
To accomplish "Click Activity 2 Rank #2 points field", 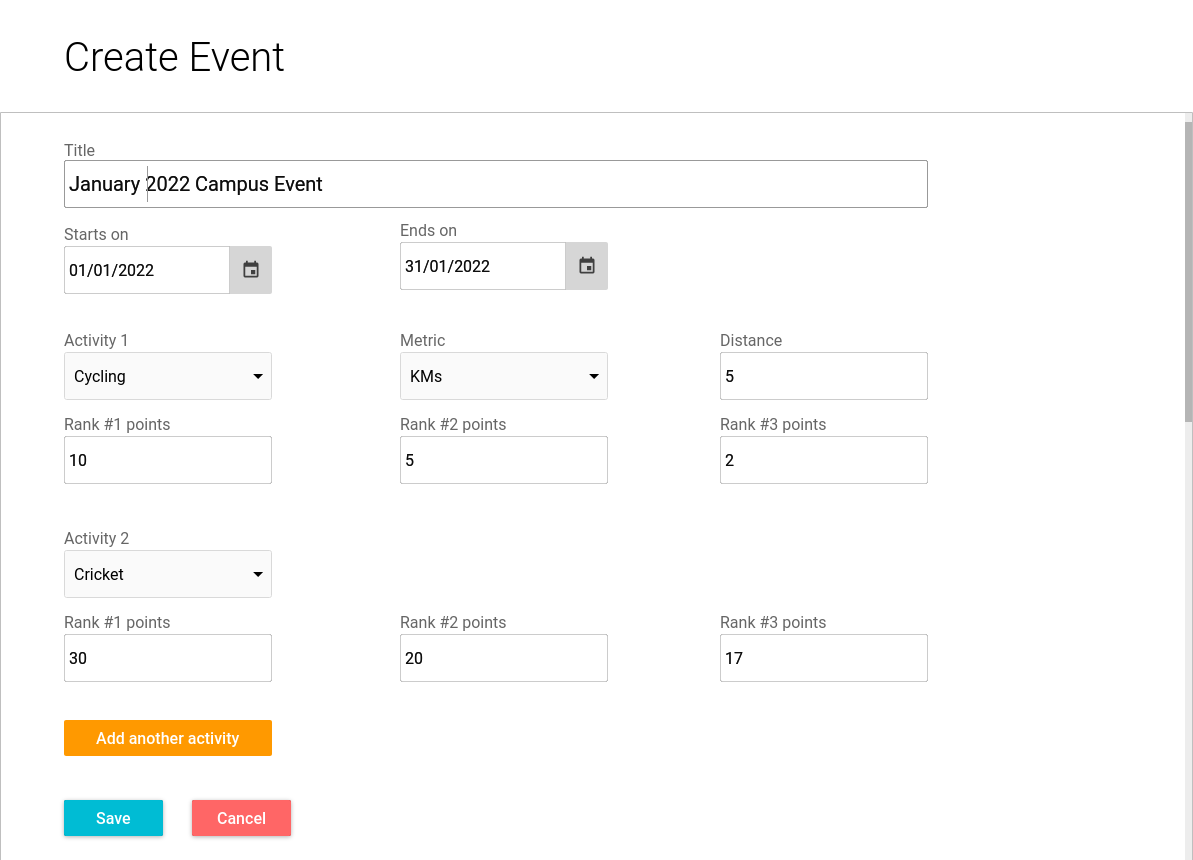I will tap(504, 658).
